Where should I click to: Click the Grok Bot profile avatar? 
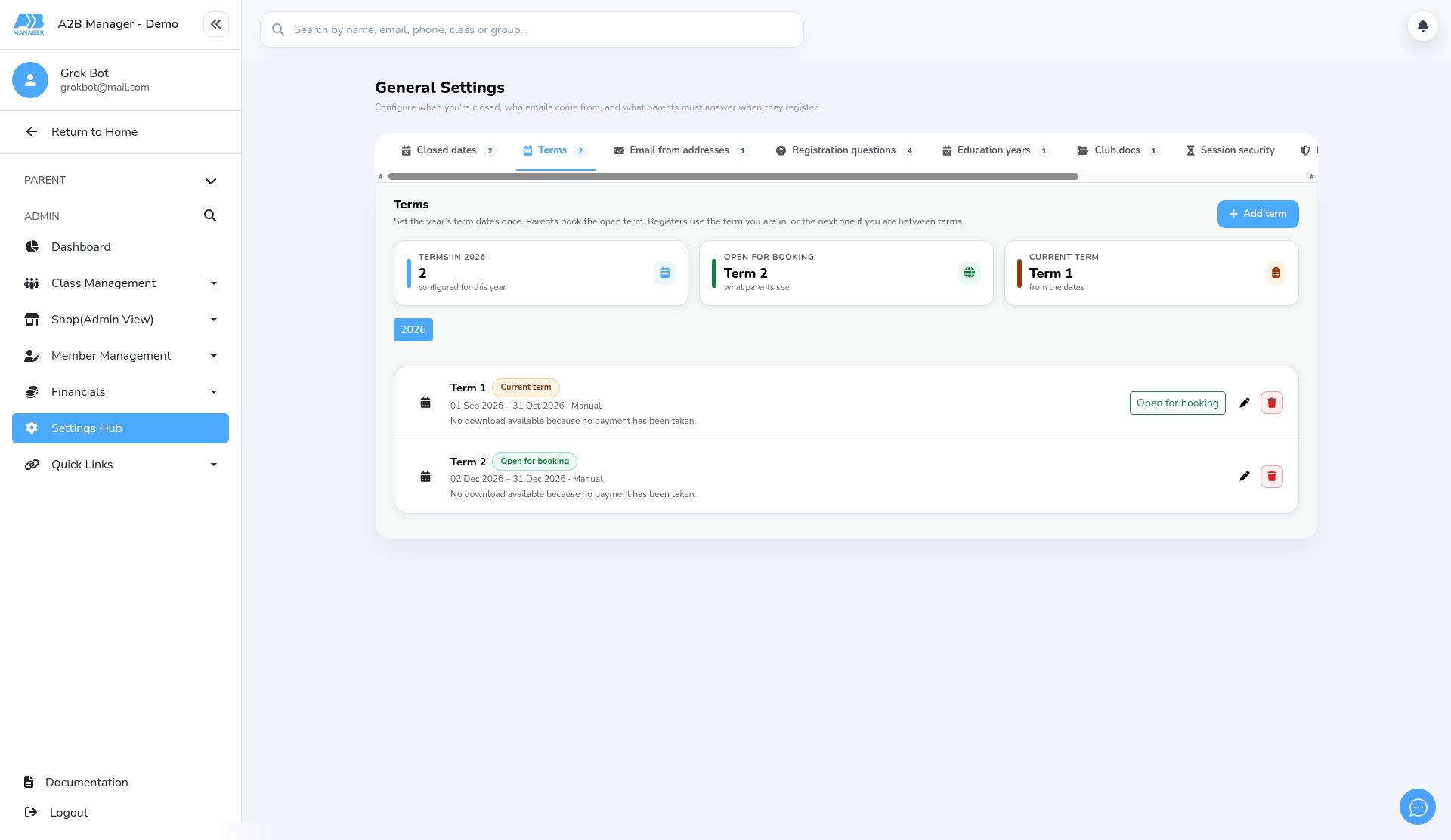(x=30, y=80)
